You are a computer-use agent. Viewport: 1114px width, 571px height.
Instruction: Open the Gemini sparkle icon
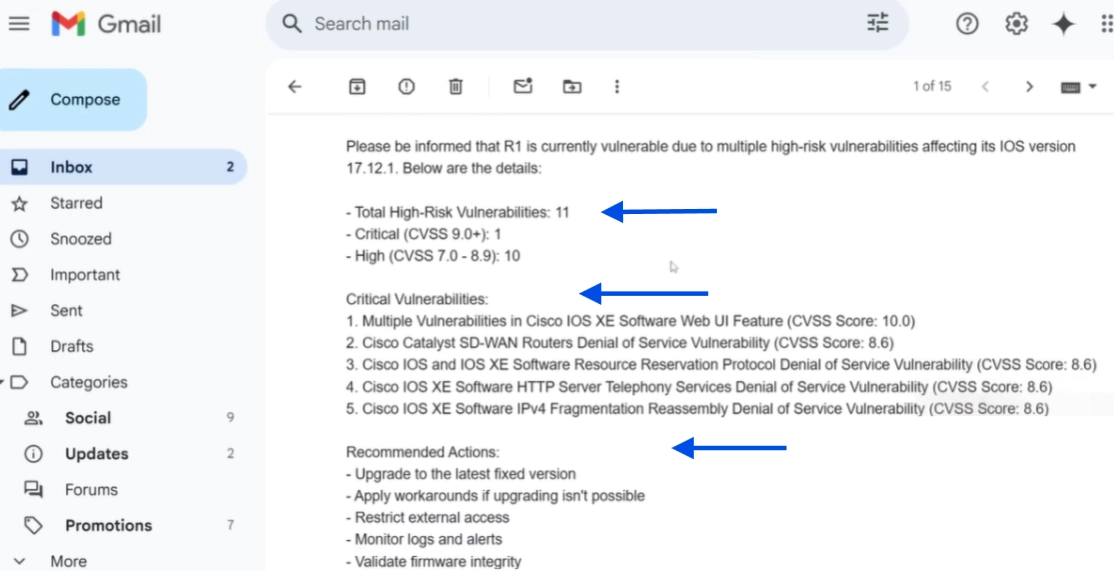pyautogui.click(x=1064, y=24)
